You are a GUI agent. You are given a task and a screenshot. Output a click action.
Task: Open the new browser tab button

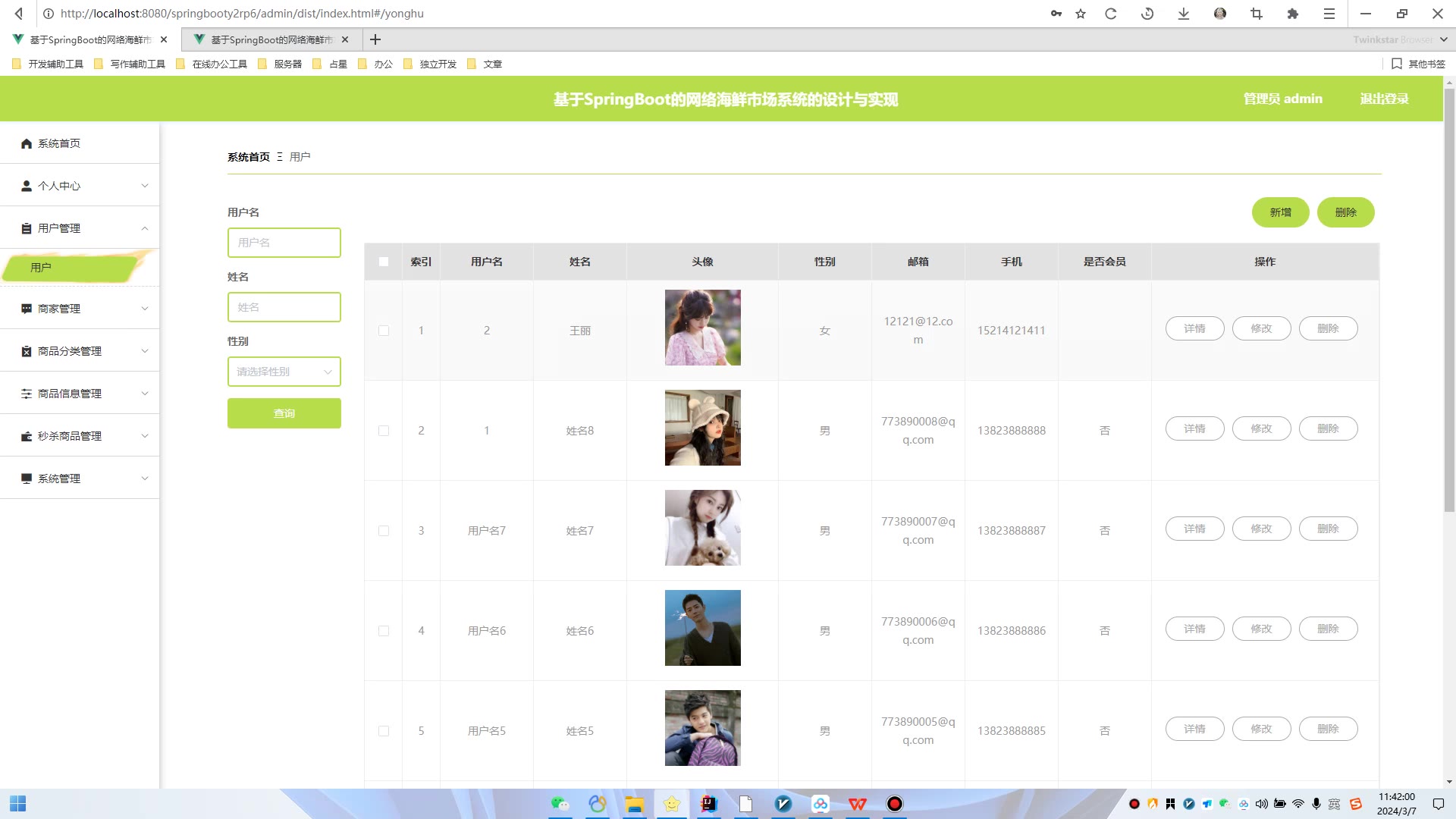(375, 39)
